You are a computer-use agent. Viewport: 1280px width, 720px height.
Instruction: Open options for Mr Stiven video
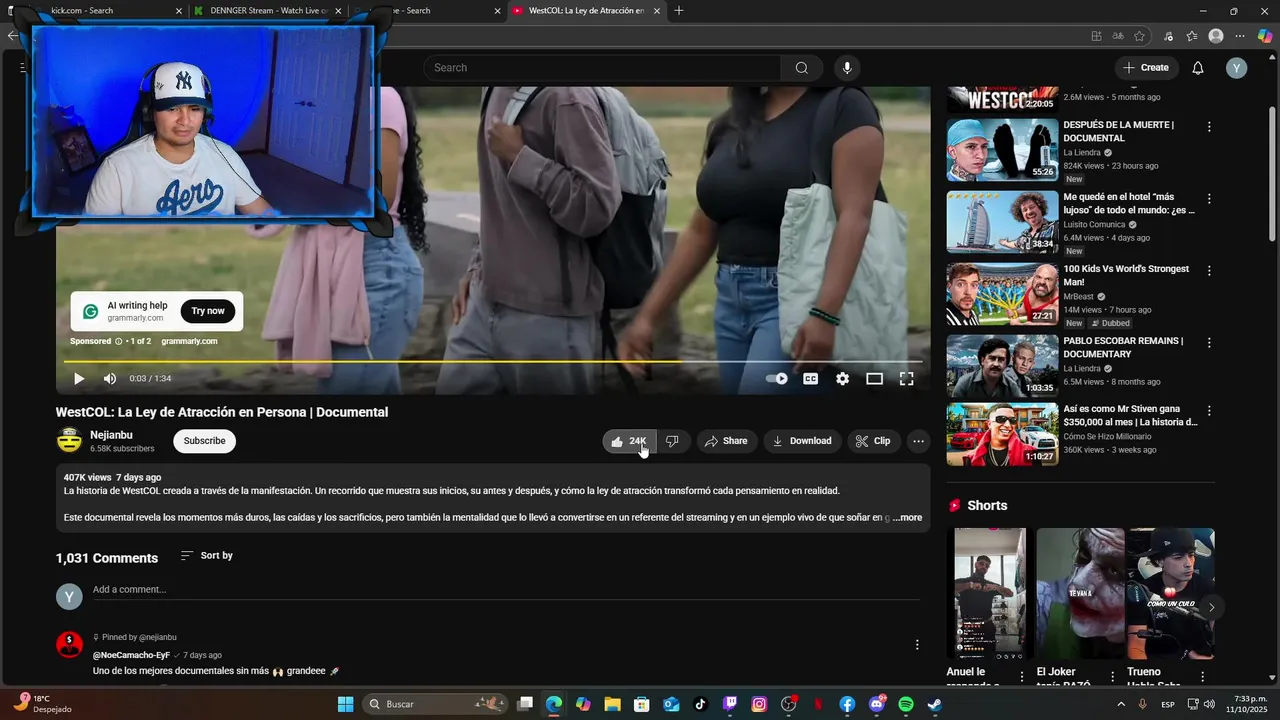point(1209,411)
